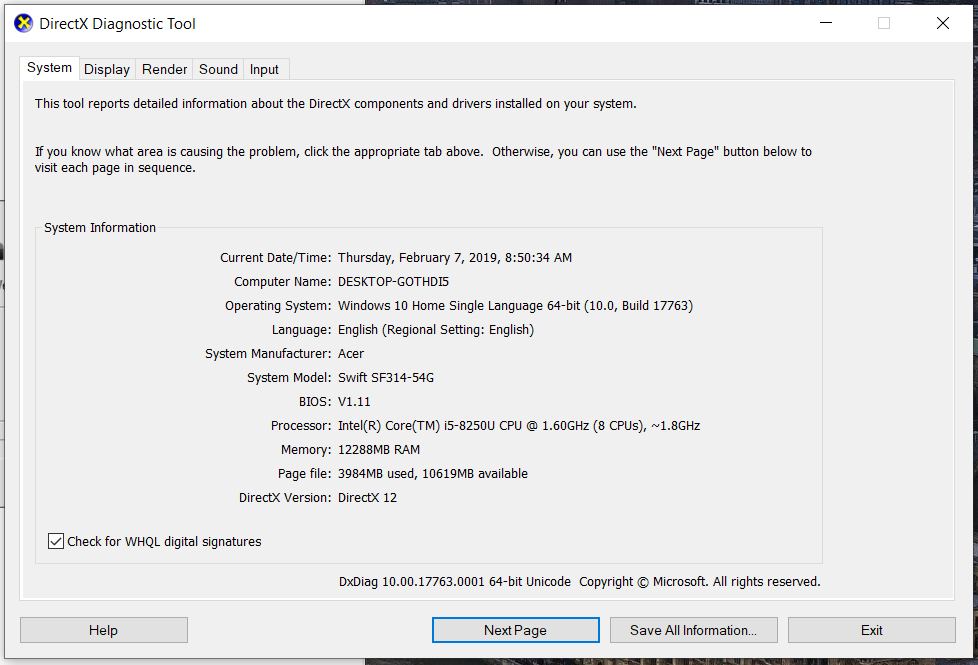
Task: Click the 'Page file:' label
Action: point(304,474)
